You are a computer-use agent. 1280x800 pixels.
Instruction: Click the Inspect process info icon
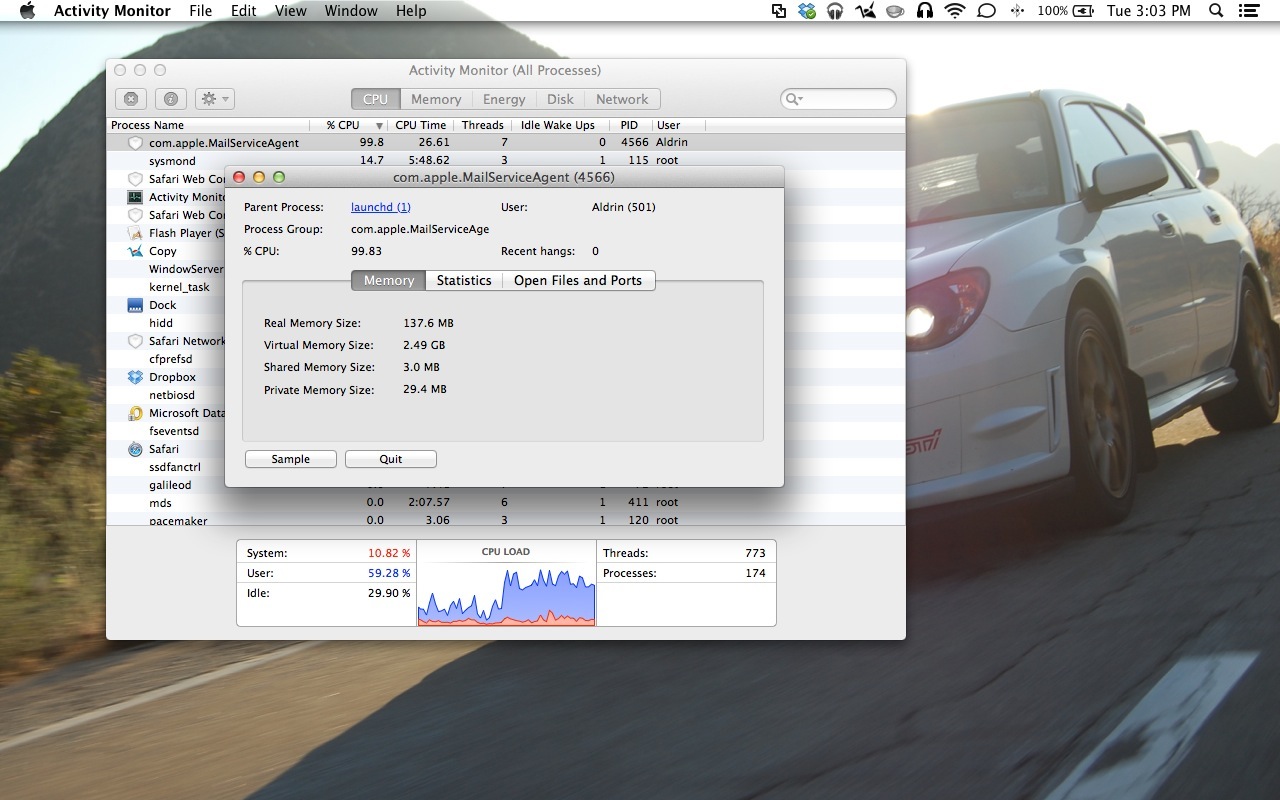tap(171, 99)
